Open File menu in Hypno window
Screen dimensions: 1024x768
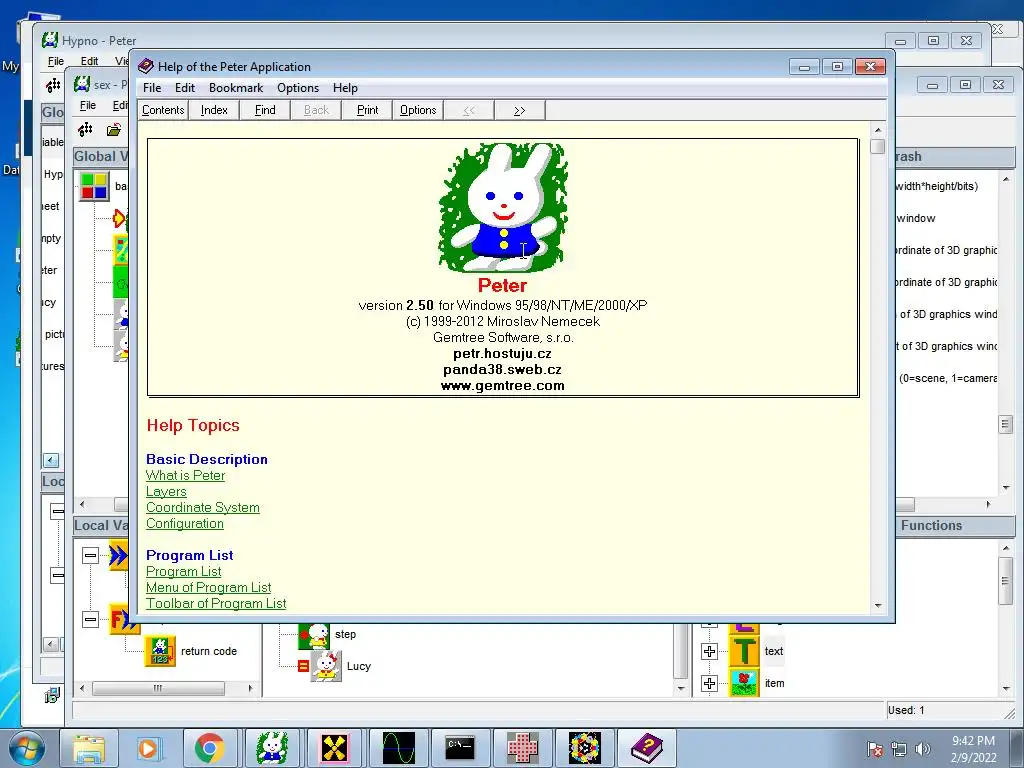point(56,61)
